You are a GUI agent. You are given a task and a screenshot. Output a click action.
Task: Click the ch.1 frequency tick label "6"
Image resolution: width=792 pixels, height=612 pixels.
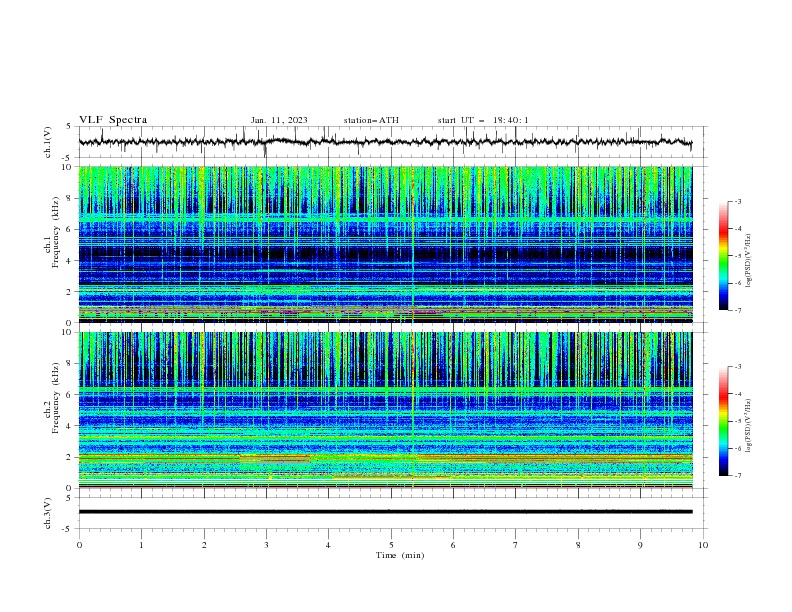point(70,229)
